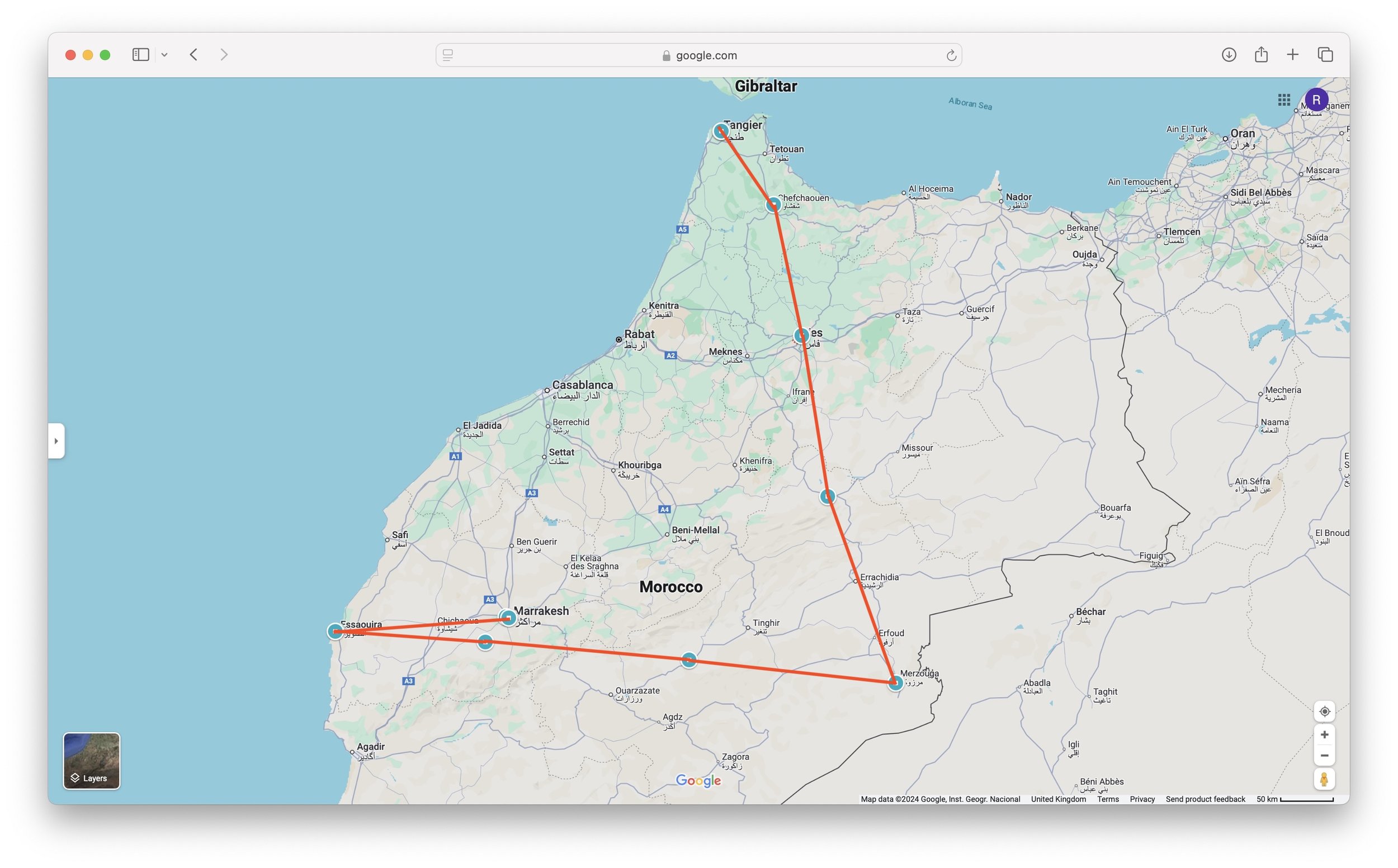This screenshot has width=1398, height=868.
Task: Open the page reader icon in address bar
Action: [x=448, y=55]
